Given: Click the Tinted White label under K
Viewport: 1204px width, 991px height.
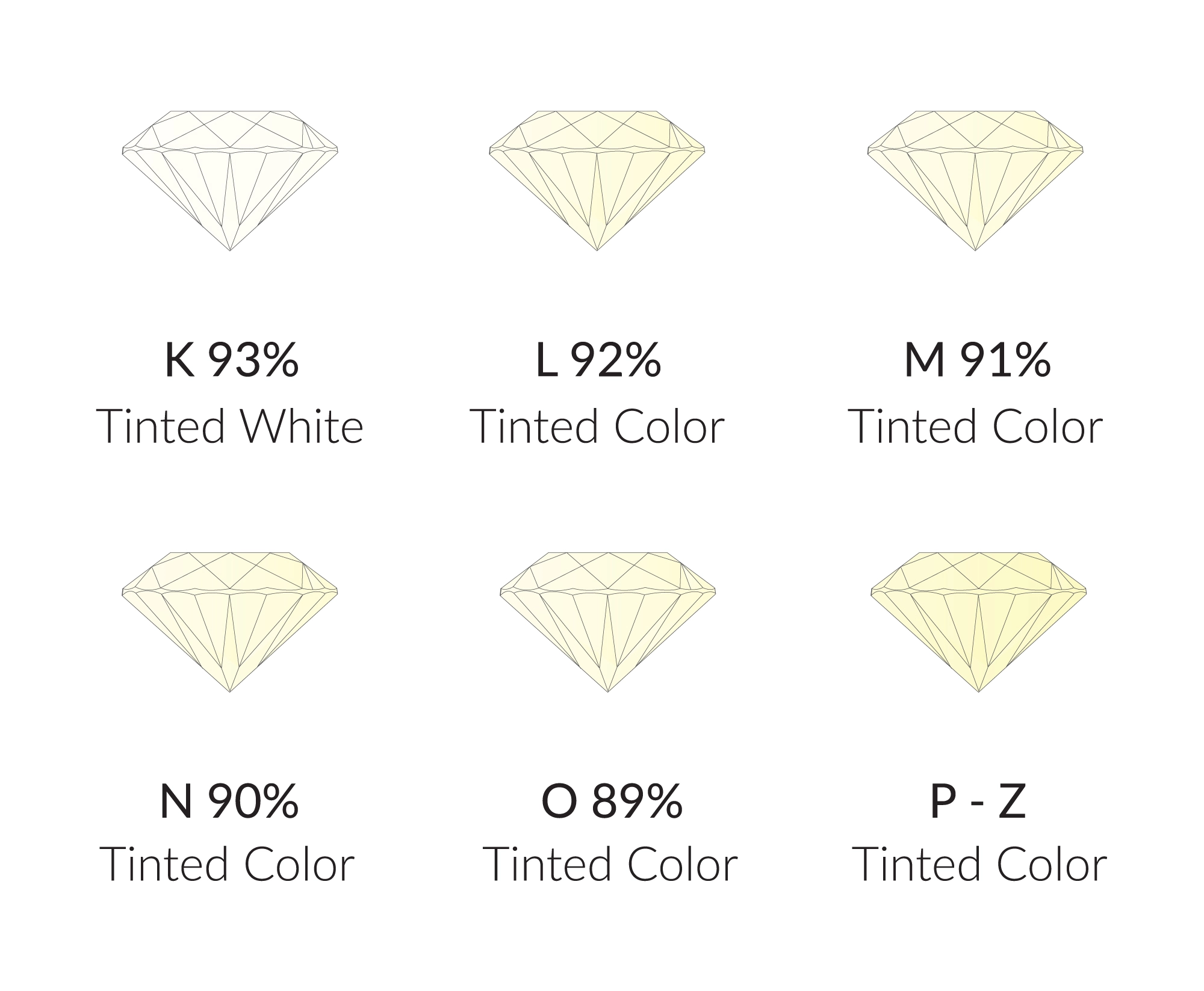Looking at the screenshot, I should (x=230, y=426).
